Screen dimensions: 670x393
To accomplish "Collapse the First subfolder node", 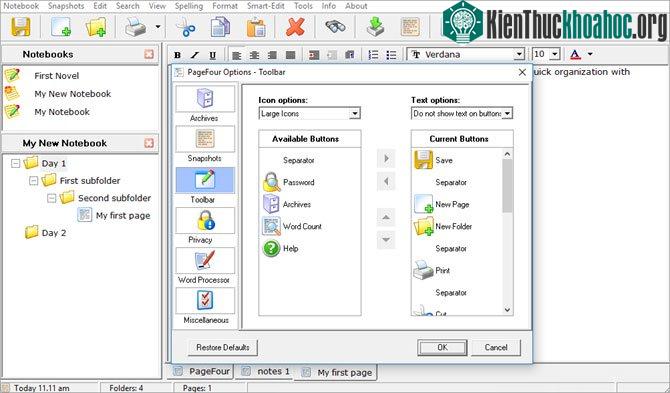I will tap(33, 181).
